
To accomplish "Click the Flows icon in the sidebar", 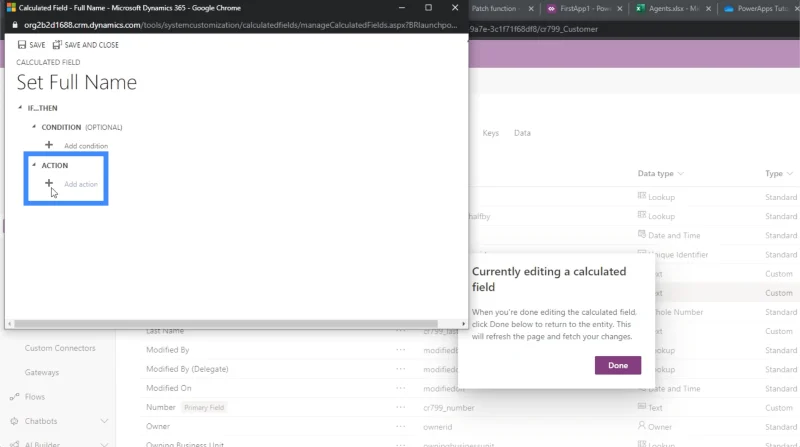I will point(14,396).
